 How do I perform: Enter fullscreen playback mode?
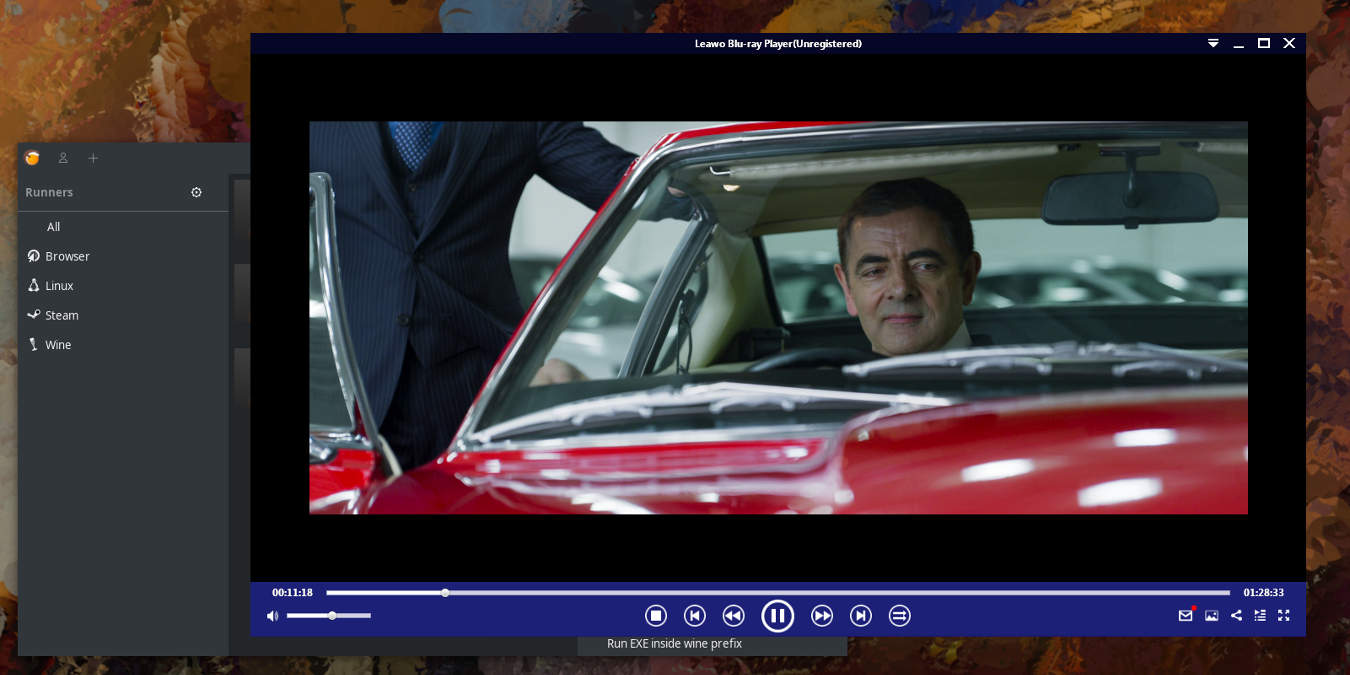pos(1284,615)
